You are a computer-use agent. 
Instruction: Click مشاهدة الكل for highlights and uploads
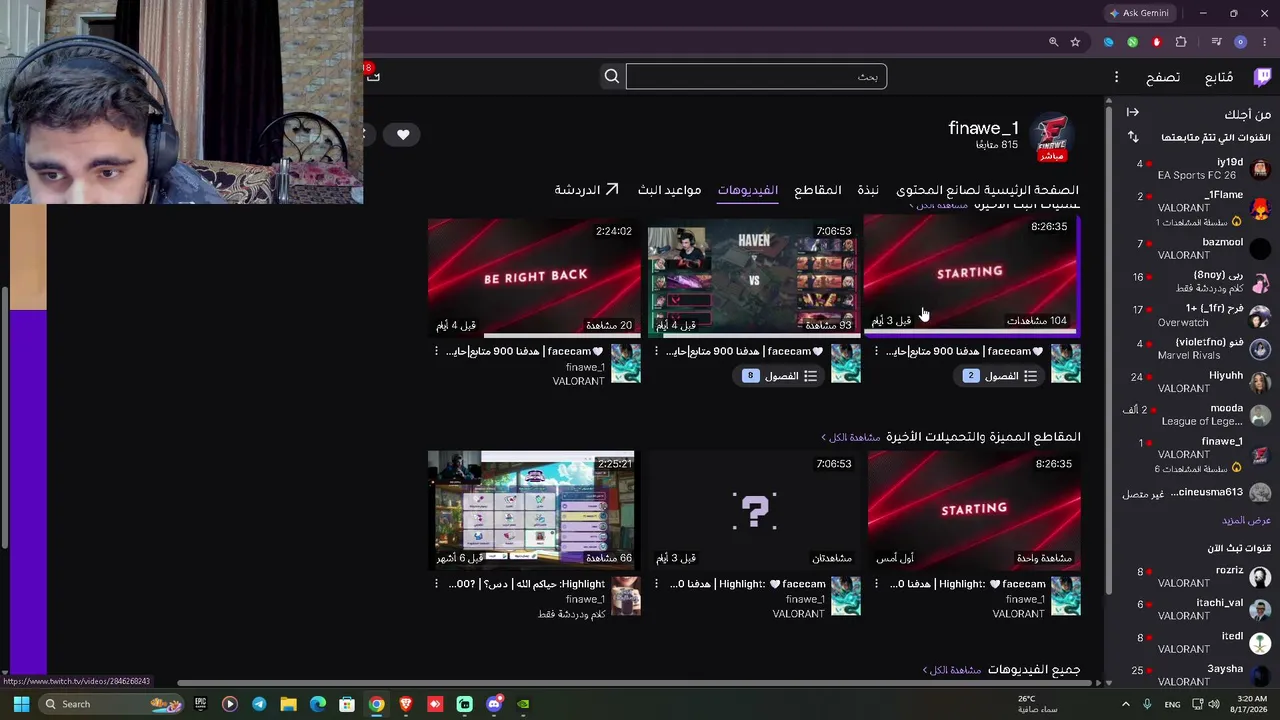pos(851,438)
